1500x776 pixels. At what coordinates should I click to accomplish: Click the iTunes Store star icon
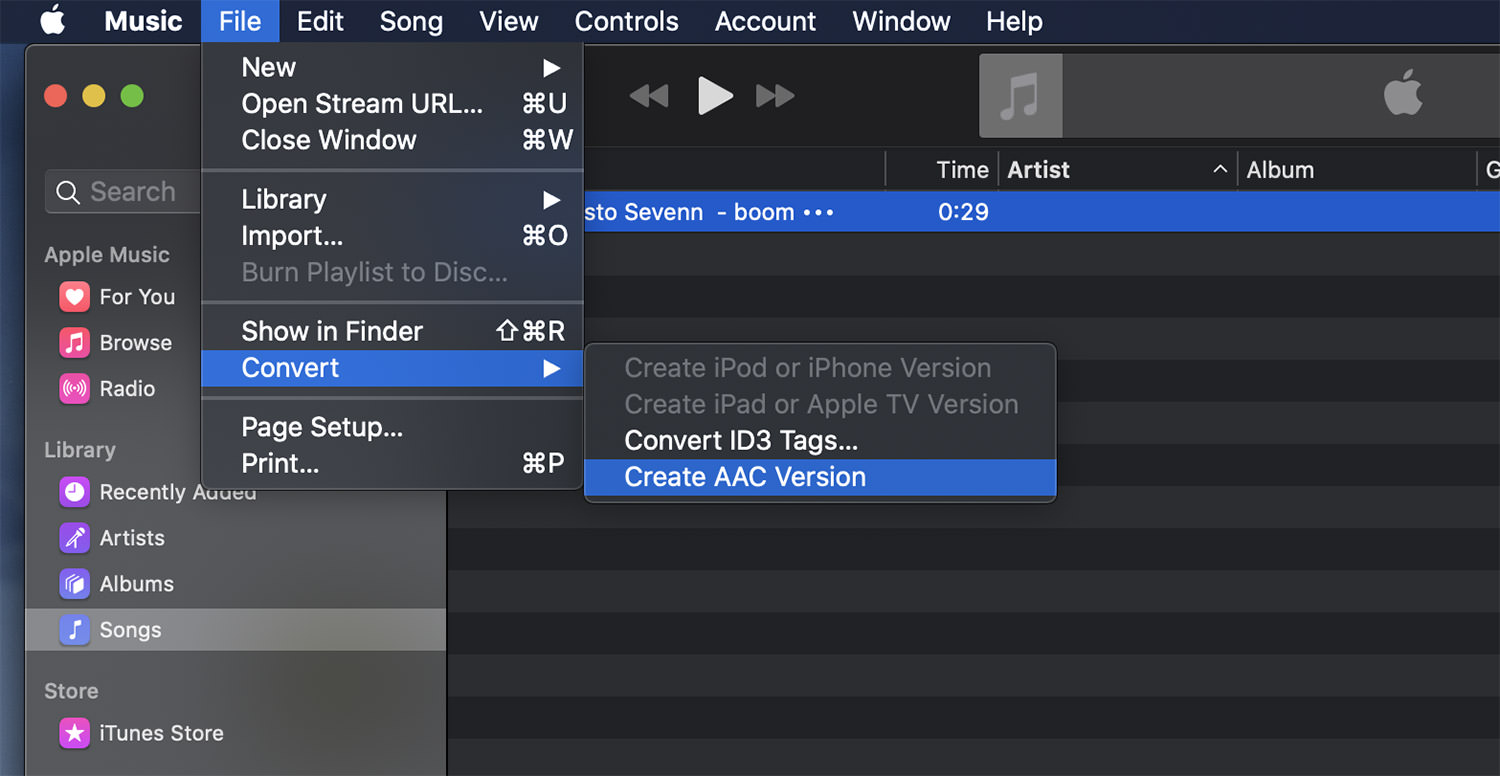pos(75,733)
